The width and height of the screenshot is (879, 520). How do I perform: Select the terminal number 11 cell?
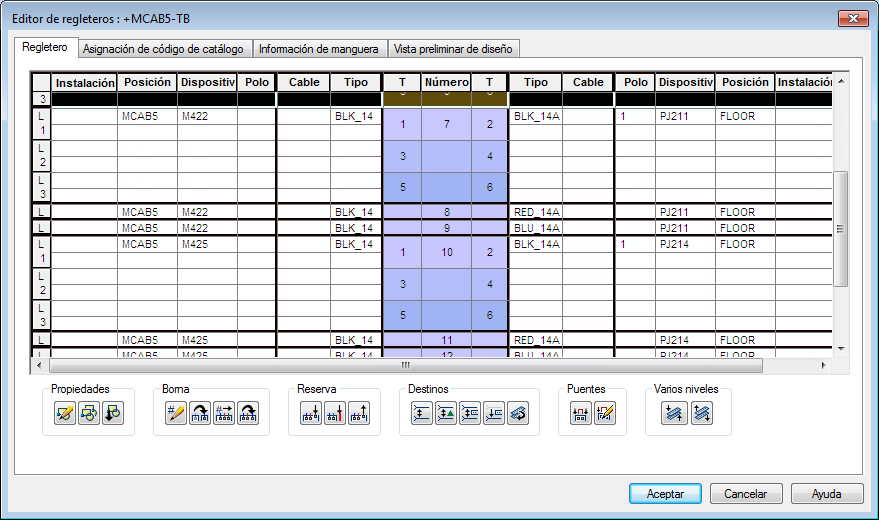(446, 340)
